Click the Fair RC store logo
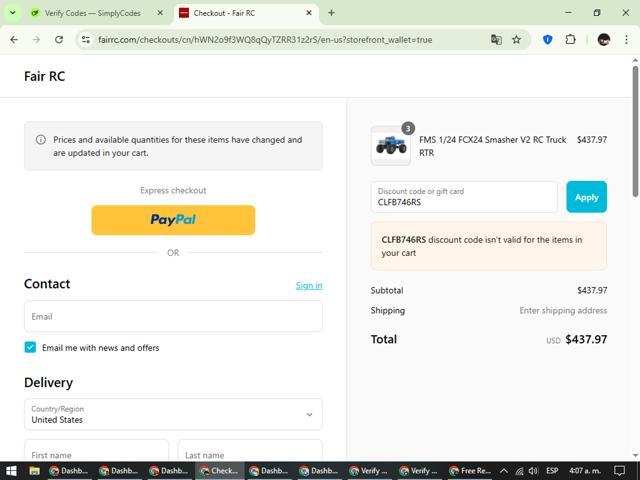This screenshot has height=480, width=640. 44,76
